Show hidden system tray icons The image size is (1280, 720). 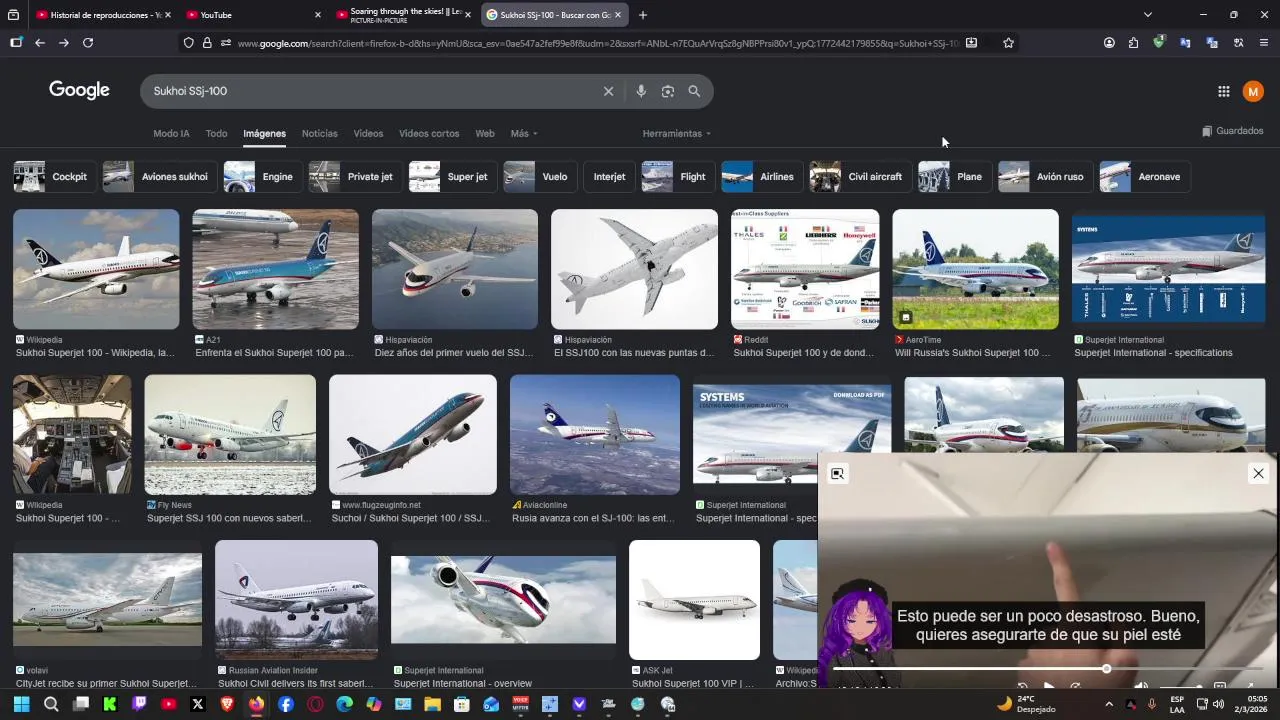[1109, 704]
